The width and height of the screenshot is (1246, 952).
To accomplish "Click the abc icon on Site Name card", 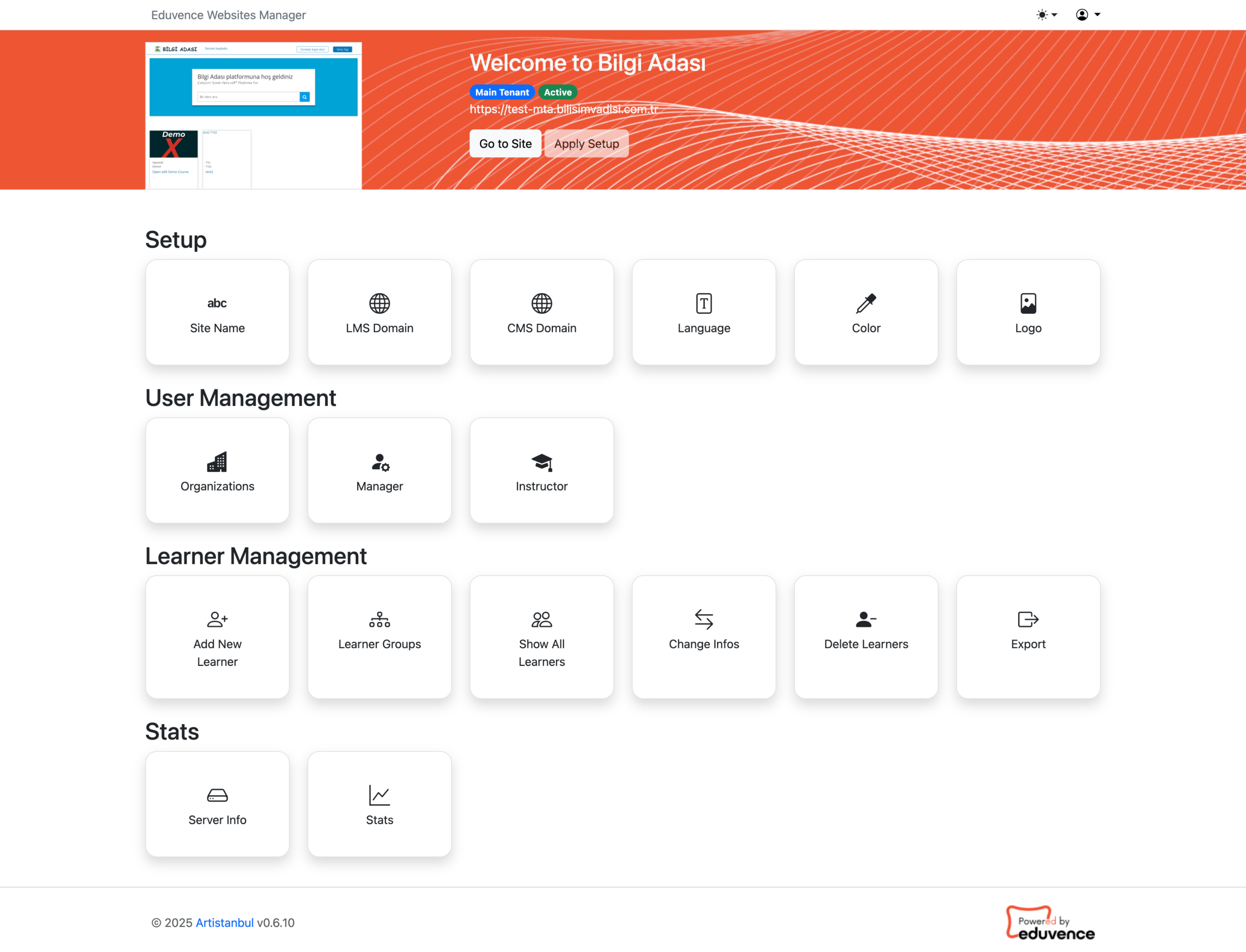I will point(217,303).
